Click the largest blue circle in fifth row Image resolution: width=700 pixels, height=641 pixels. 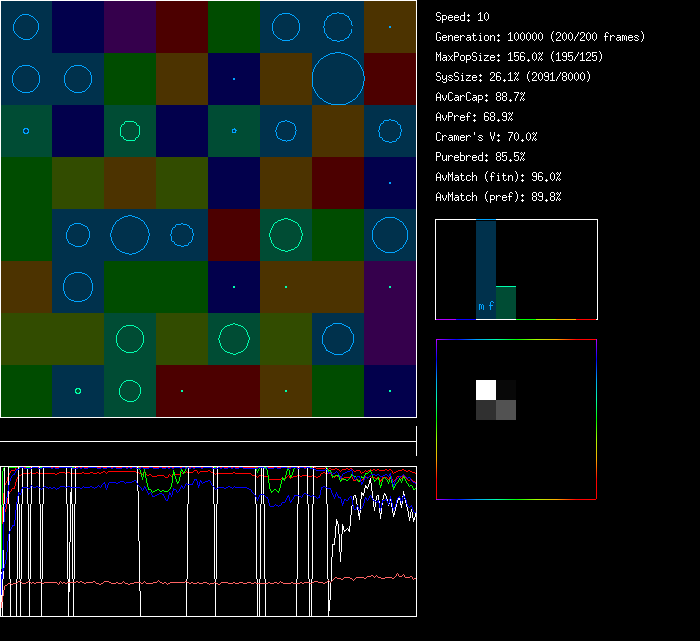point(130,234)
